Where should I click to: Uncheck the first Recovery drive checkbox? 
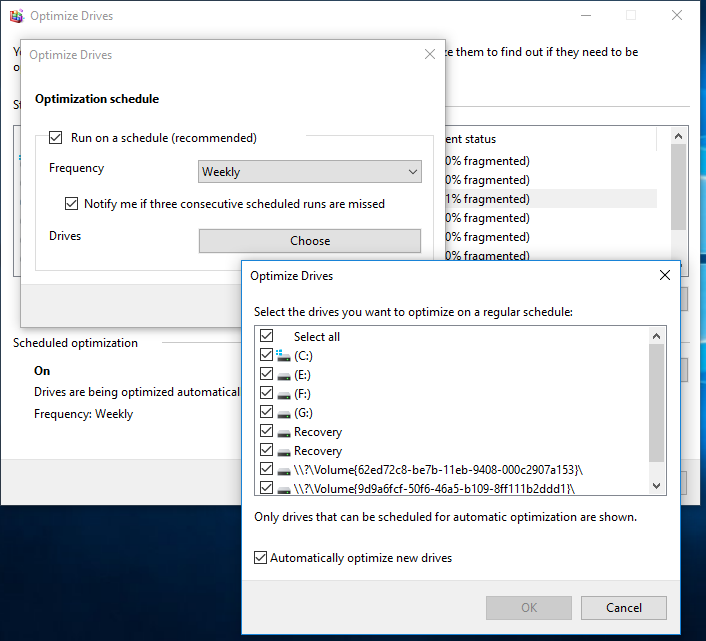click(x=267, y=431)
